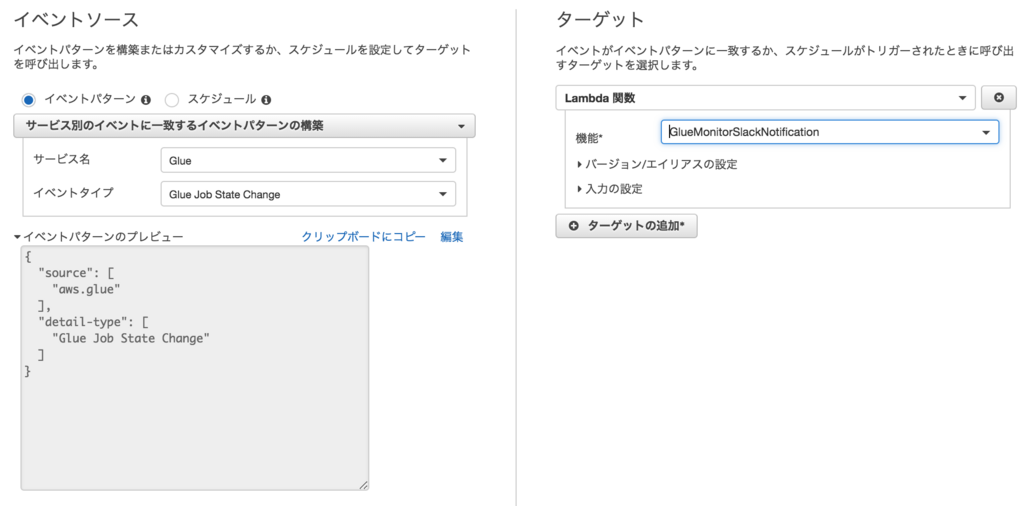Remove the target with the X button
This screenshot has width=1024, height=506.
click(999, 98)
